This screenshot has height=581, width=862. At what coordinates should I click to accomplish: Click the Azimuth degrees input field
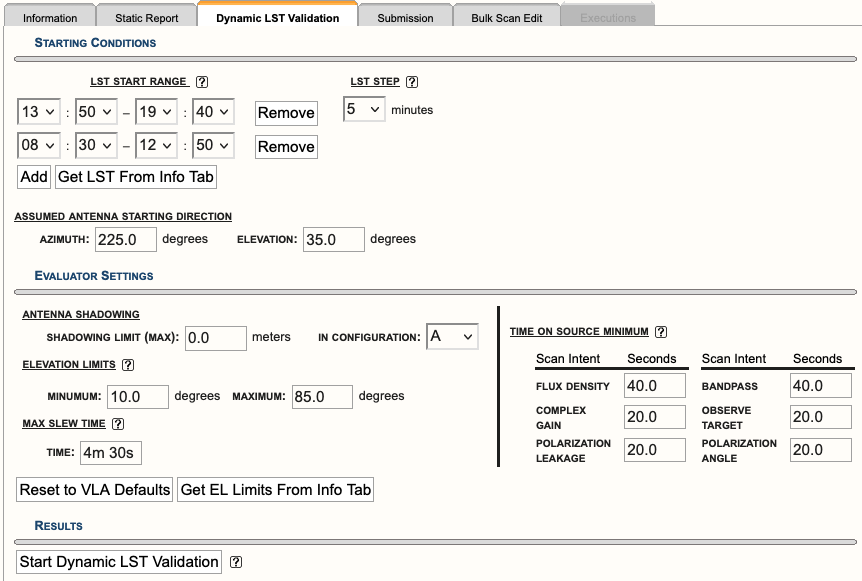coord(126,240)
